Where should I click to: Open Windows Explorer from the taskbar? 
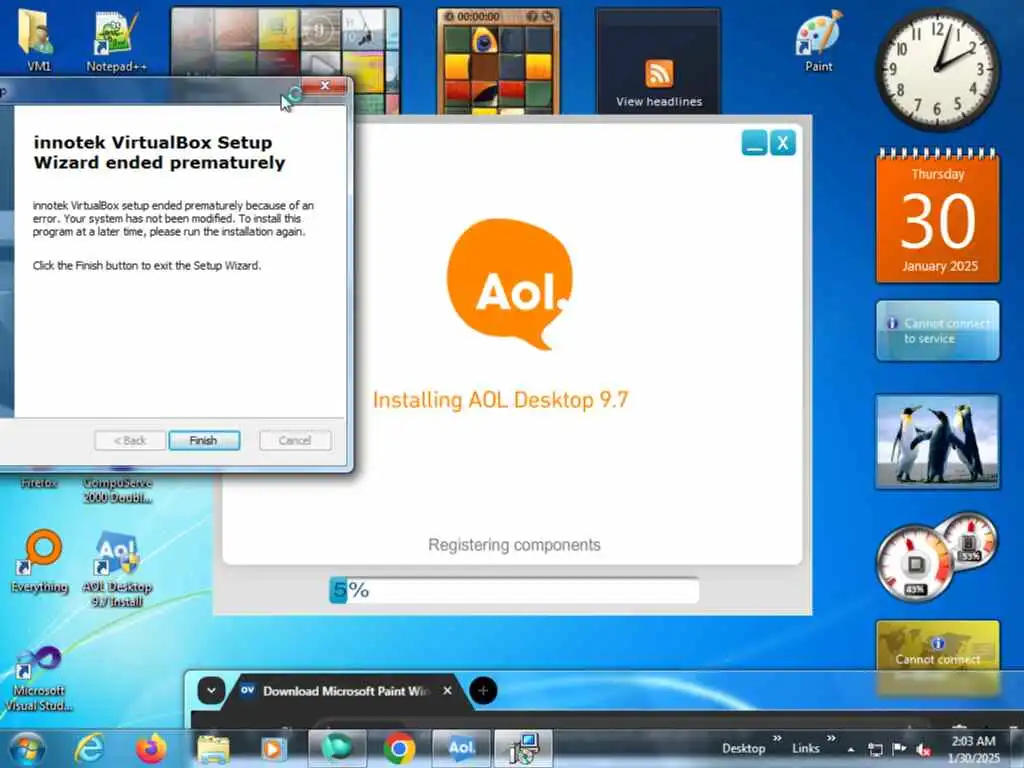[x=213, y=749]
